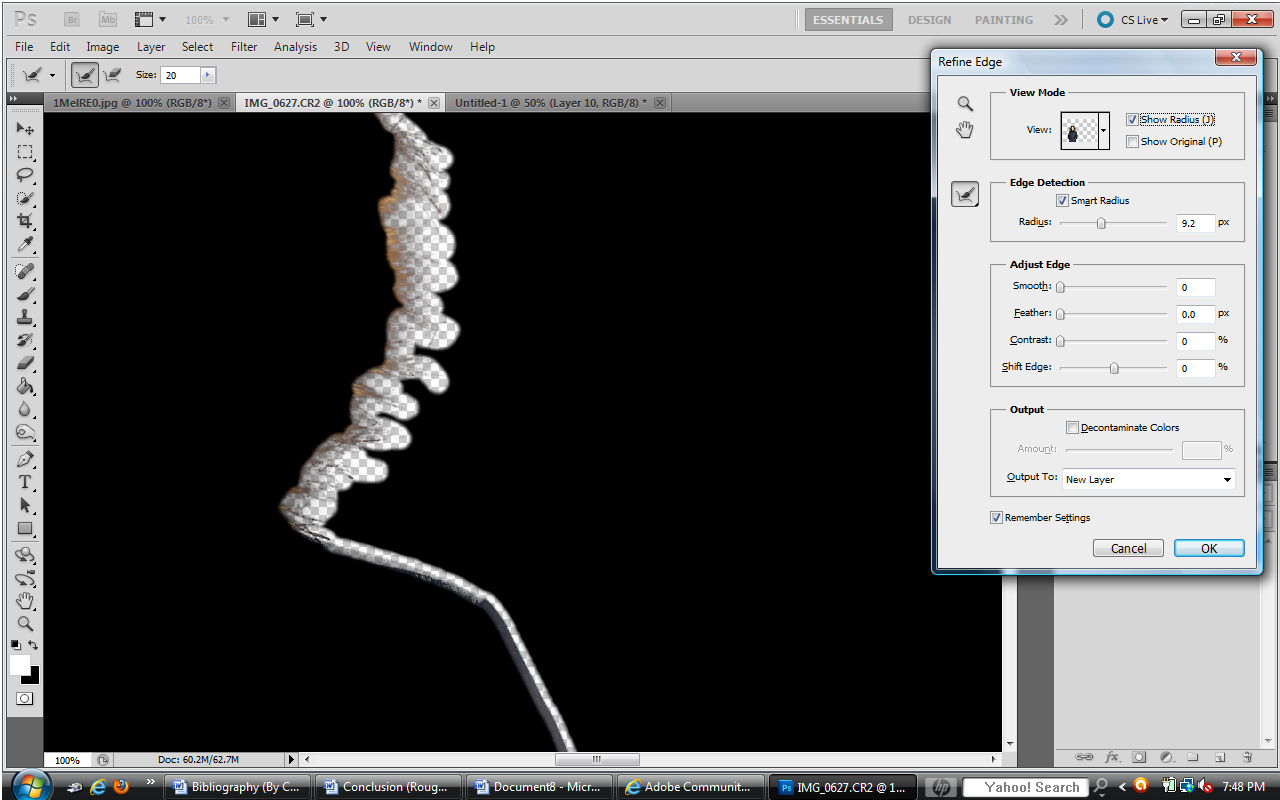Swap foreground and background colors
This screenshot has height=800, width=1280.
pos(34,645)
